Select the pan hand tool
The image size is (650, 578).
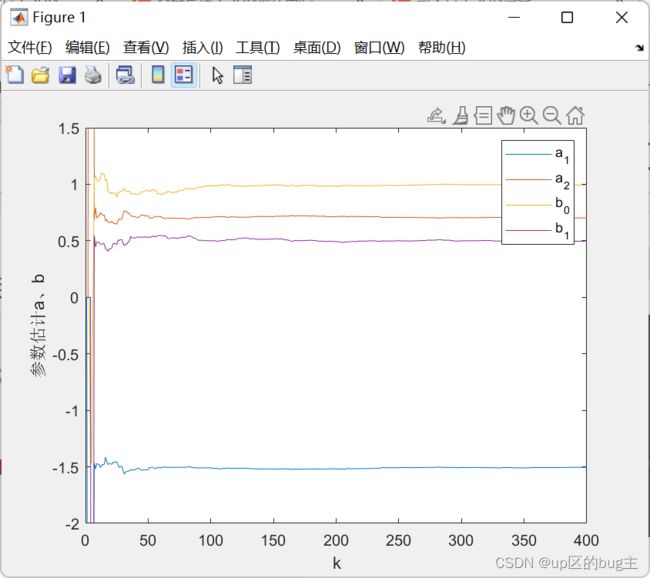(506, 115)
